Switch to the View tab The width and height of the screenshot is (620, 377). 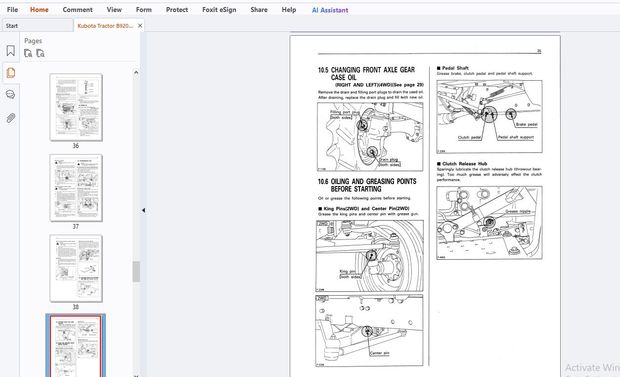pos(114,9)
